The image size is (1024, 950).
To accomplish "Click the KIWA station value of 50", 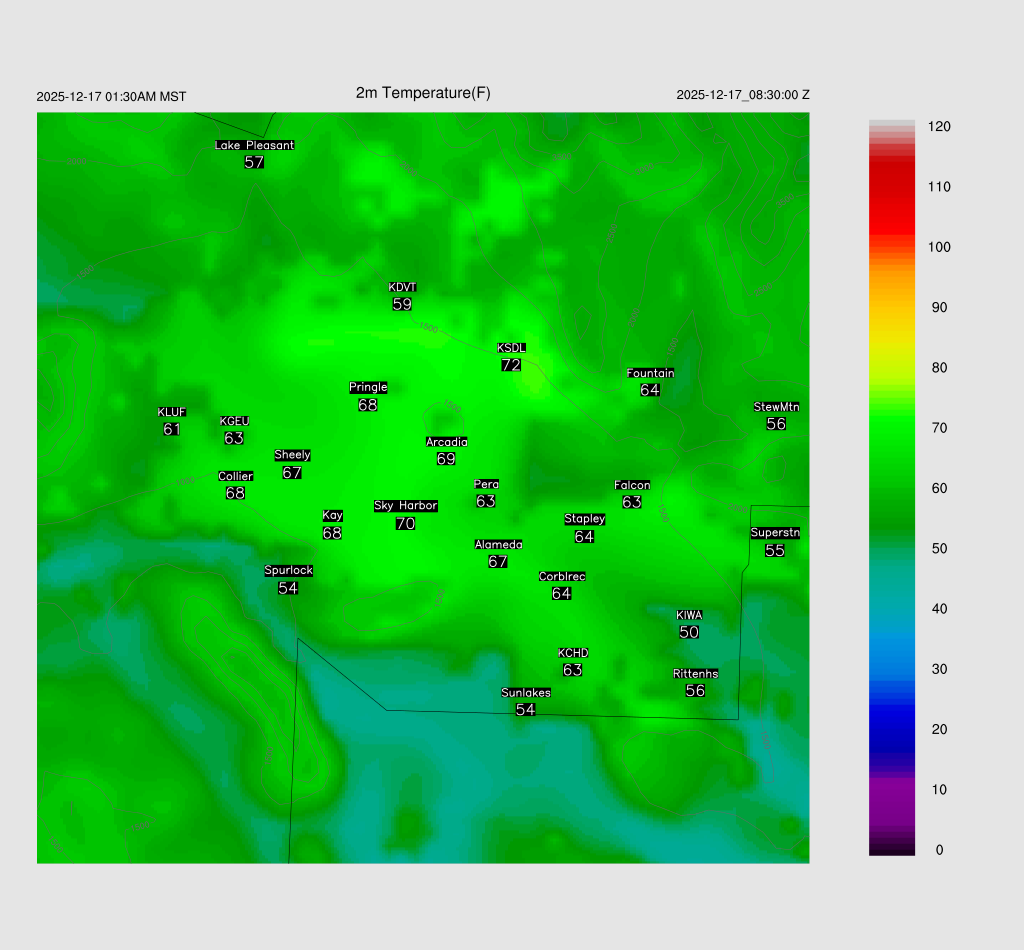I will point(689,632).
